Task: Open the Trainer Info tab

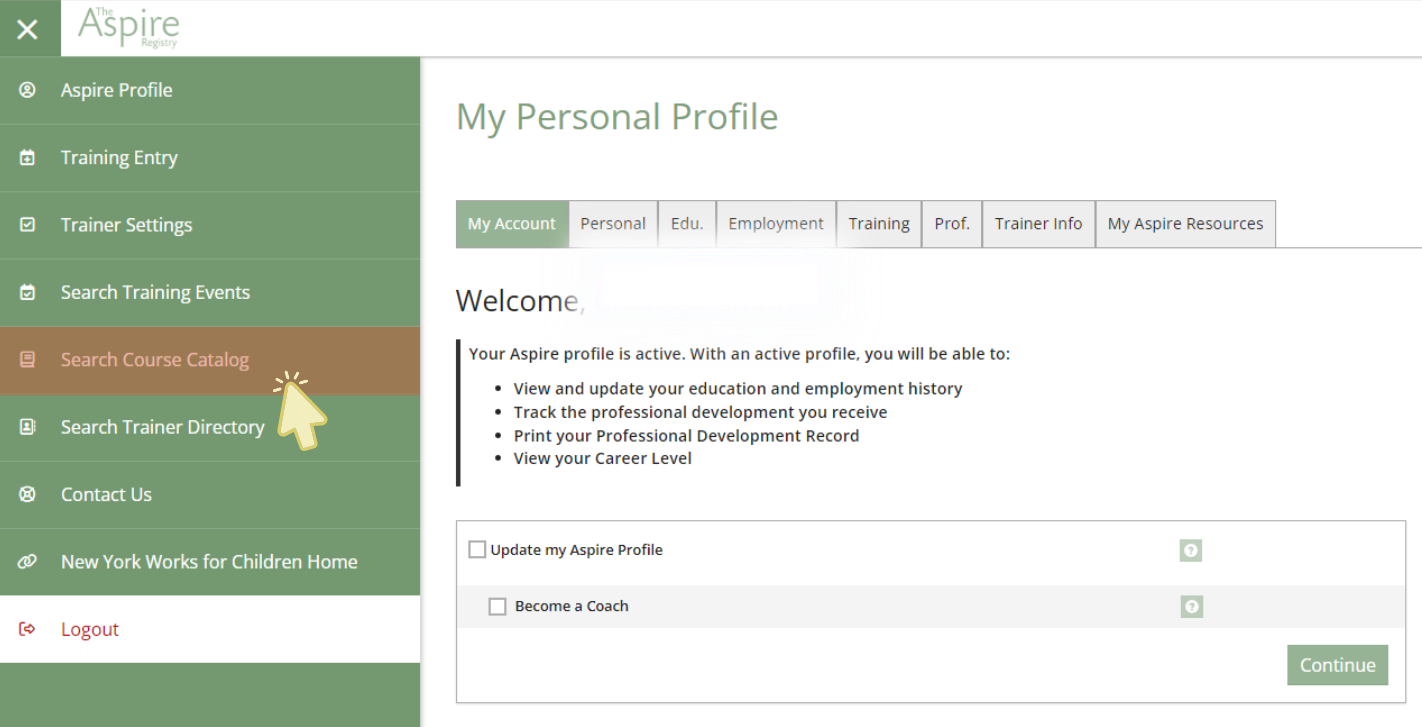Action: tap(1038, 224)
